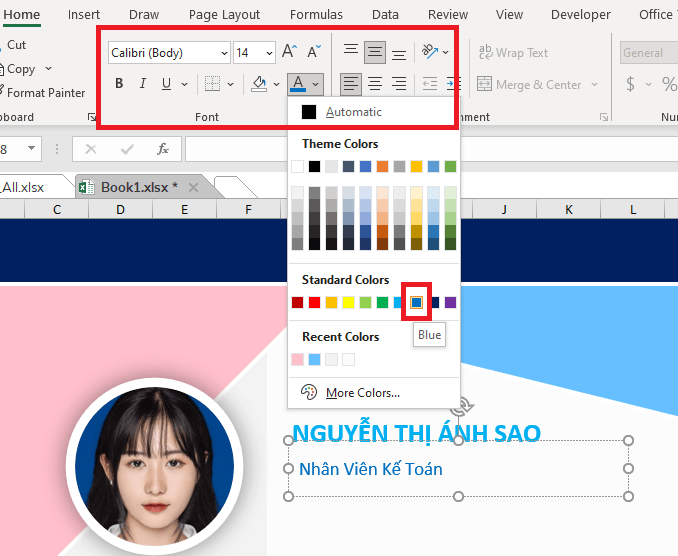Click Increase Font Size icon

(x=289, y=52)
